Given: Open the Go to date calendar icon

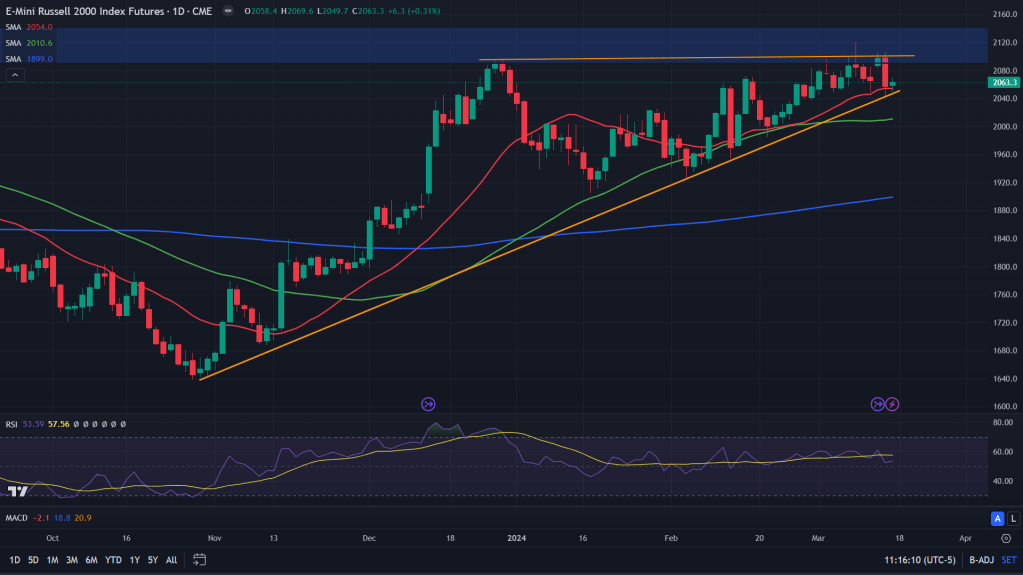Looking at the screenshot, I should [200, 559].
